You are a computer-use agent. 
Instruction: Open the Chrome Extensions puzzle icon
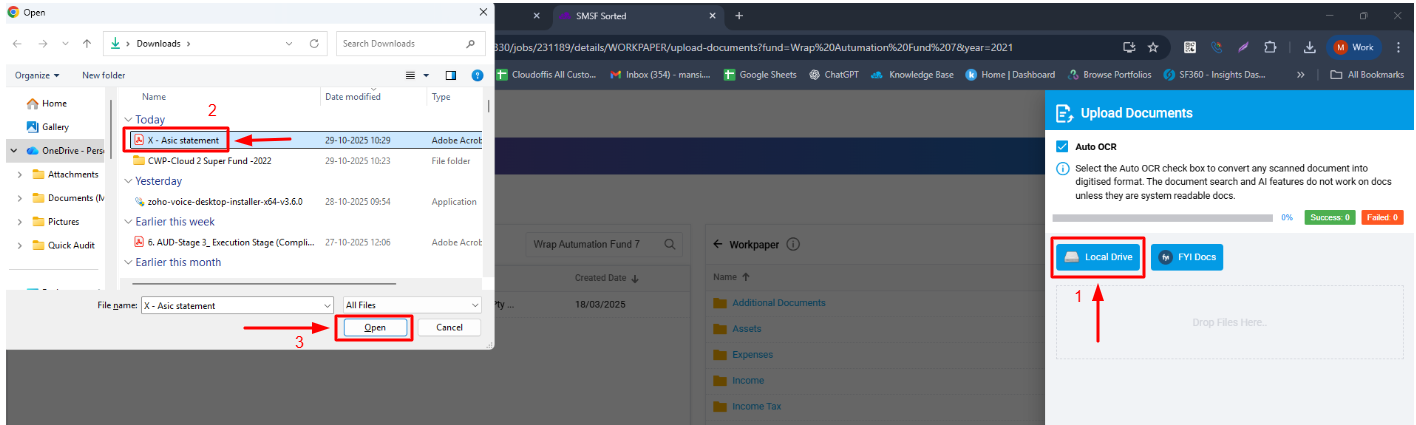point(1270,46)
